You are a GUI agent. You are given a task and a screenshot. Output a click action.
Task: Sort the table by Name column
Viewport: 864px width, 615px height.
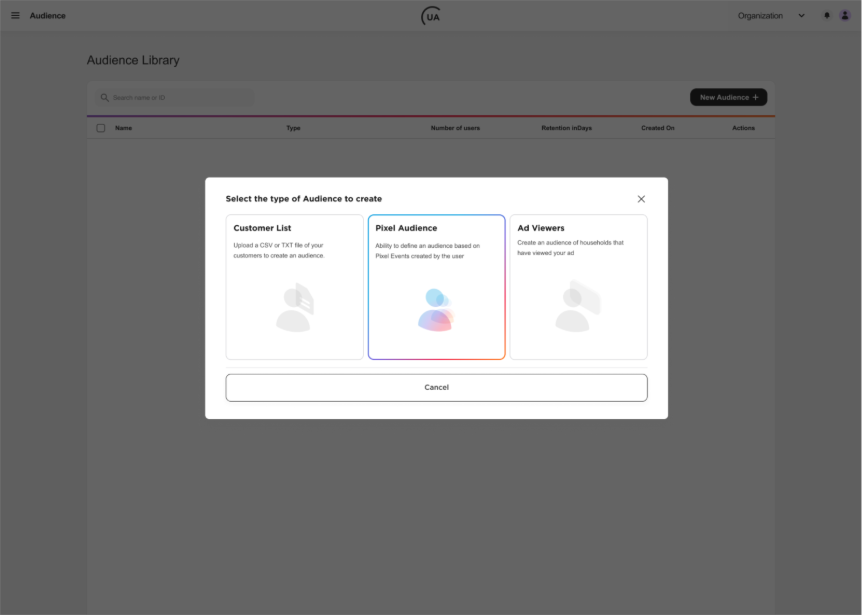pyautogui.click(x=122, y=128)
